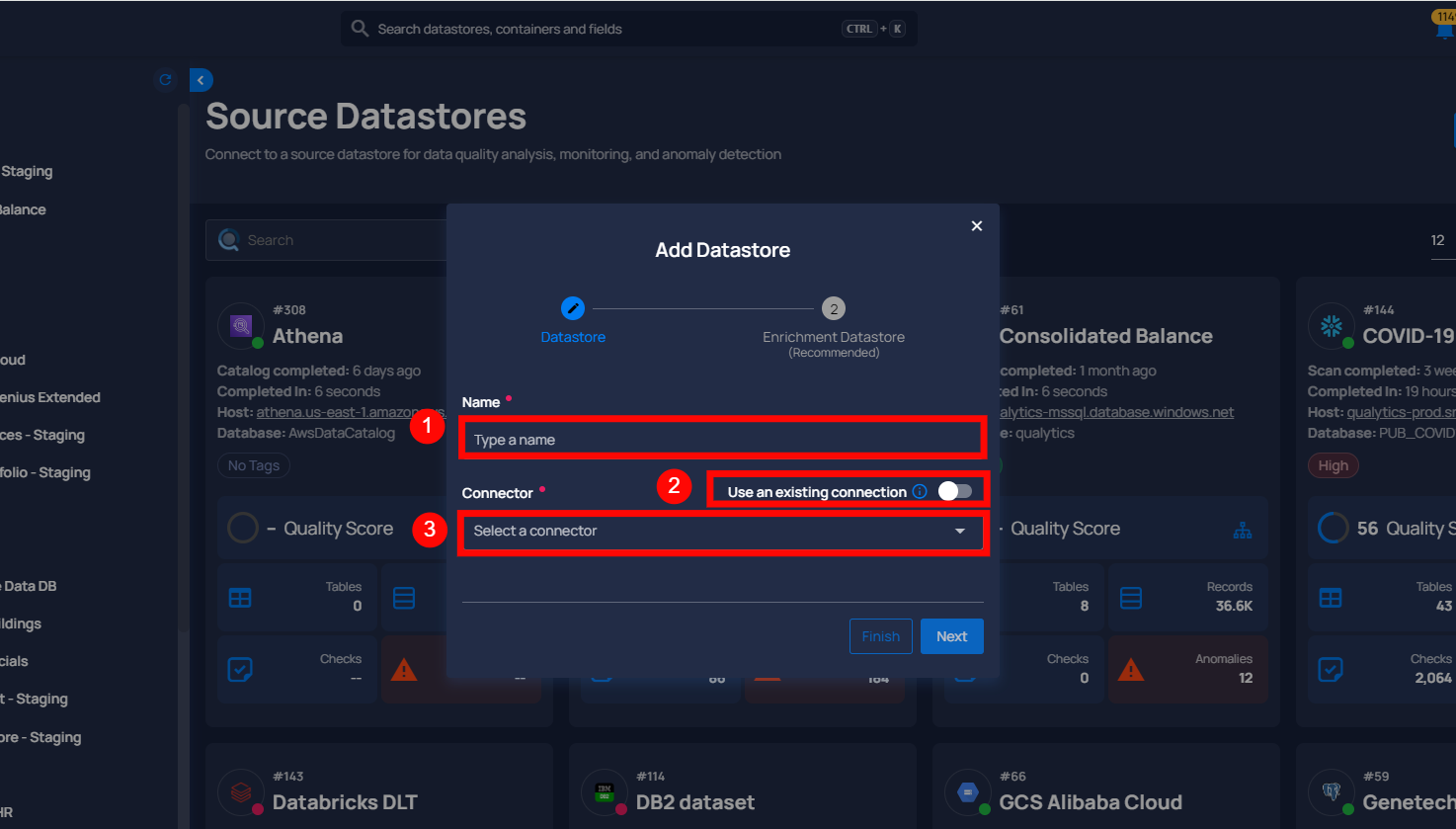The height and width of the screenshot is (829, 1456).
Task: Open the GCS Alibaba Cloud datastore
Action: (x=1091, y=802)
